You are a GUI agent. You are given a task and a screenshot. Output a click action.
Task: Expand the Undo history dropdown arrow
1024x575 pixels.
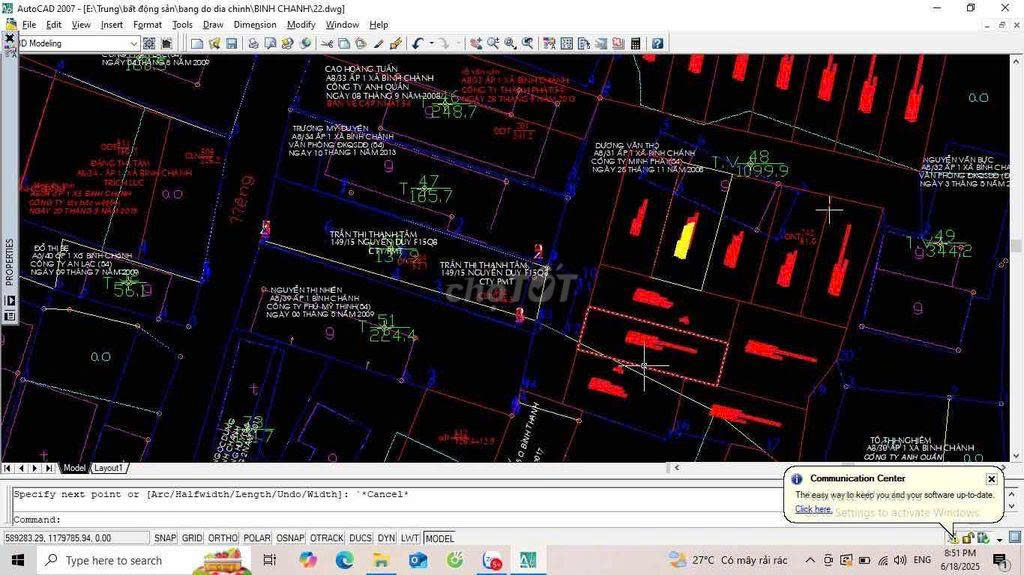pos(430,43)
